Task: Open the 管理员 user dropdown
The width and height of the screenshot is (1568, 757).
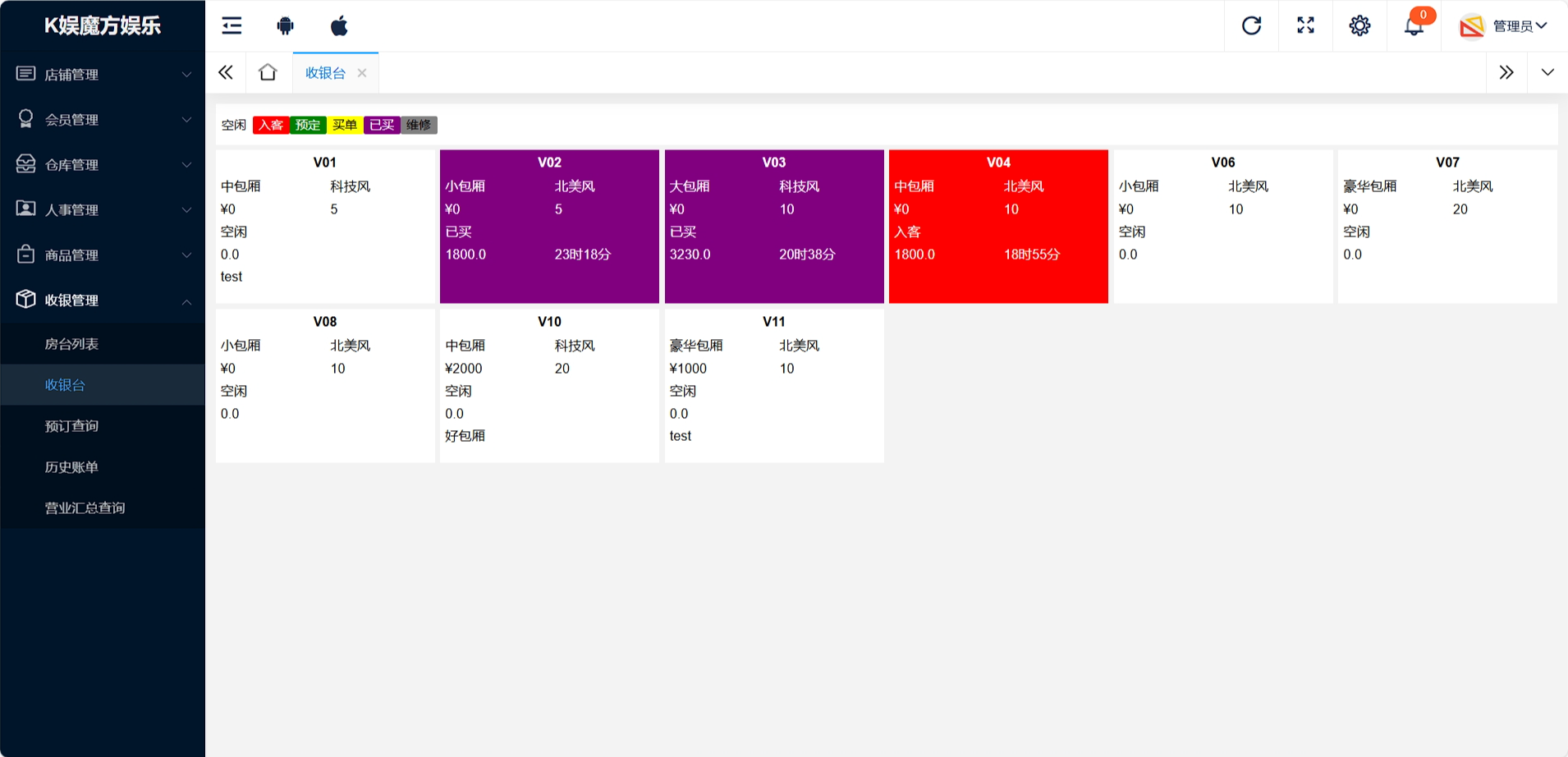Action: [1504, 26]
